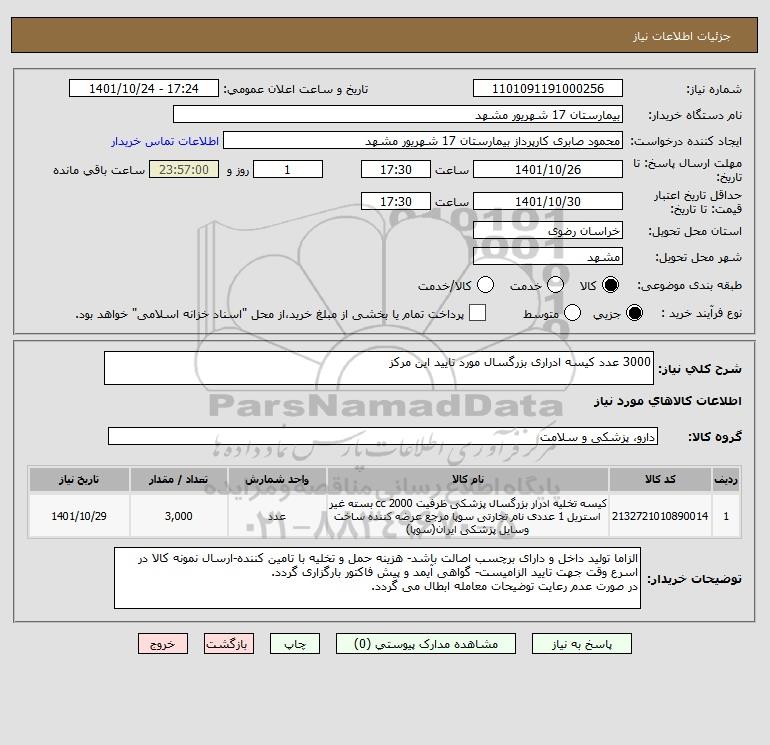Click the price validity date 1401/10/30
The image size is (770, 745).
tap(548, 201)
